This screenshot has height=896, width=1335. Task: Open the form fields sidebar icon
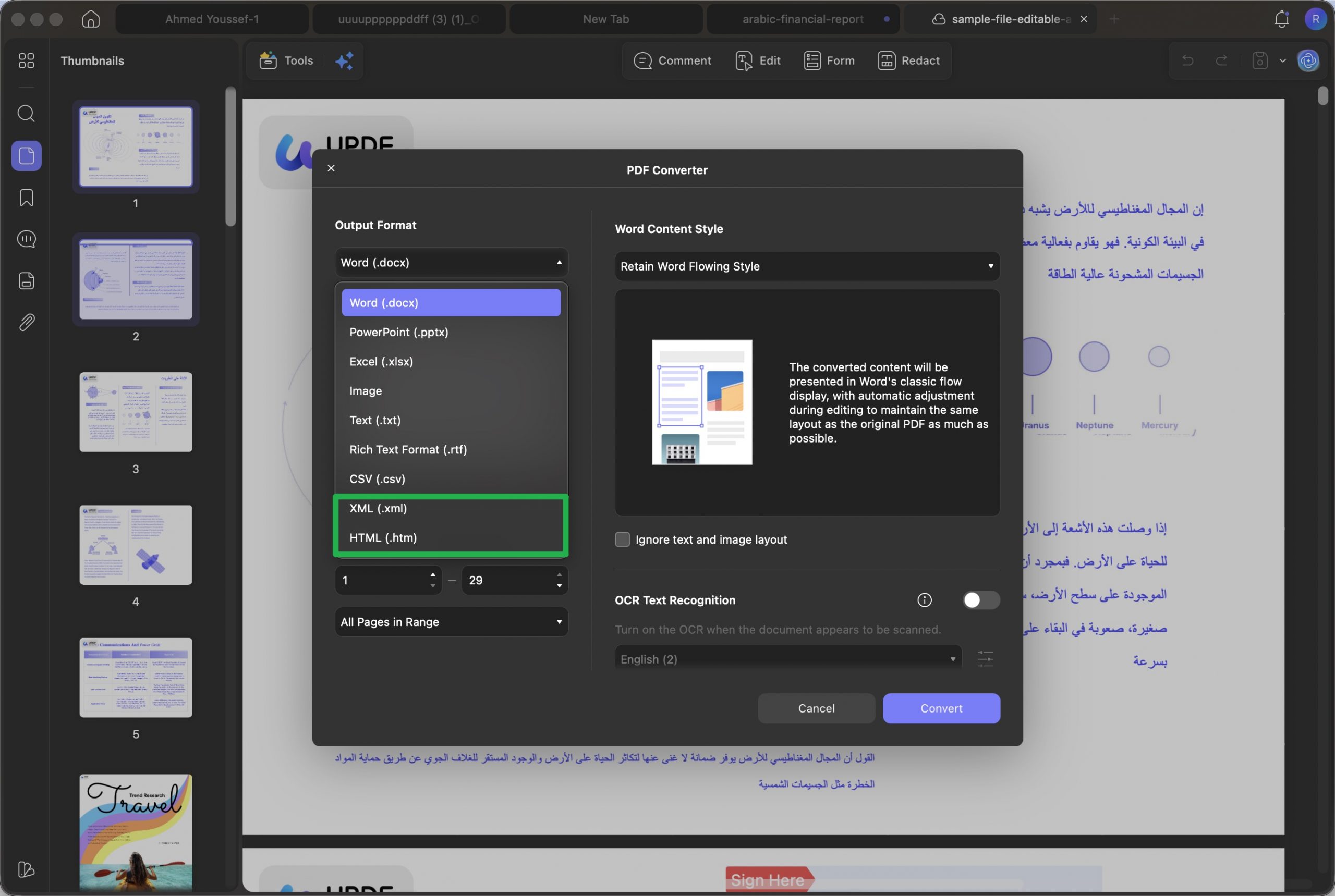[x=26, y=280]
